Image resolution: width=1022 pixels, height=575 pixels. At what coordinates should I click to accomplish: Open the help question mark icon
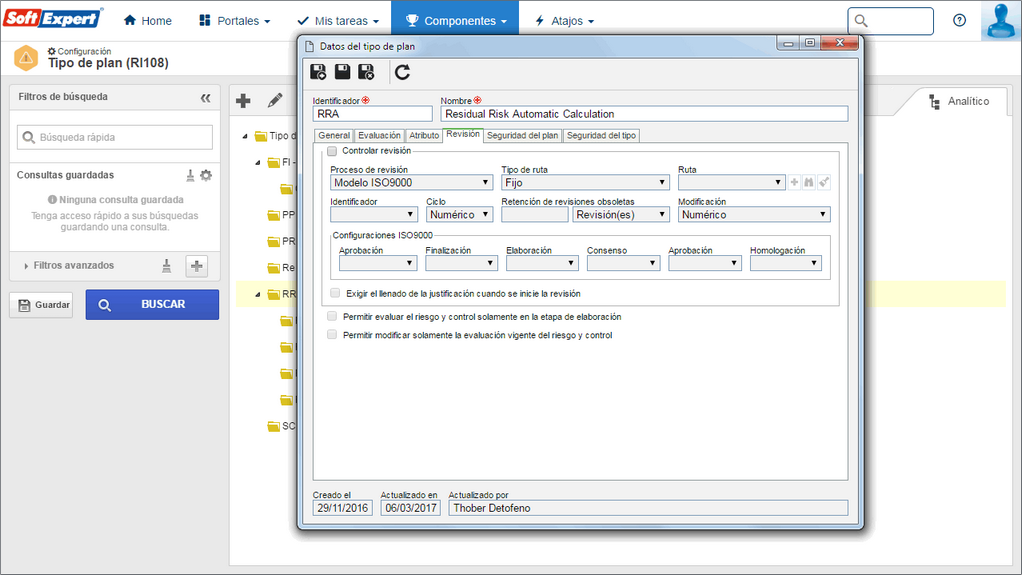click(959, 20)
